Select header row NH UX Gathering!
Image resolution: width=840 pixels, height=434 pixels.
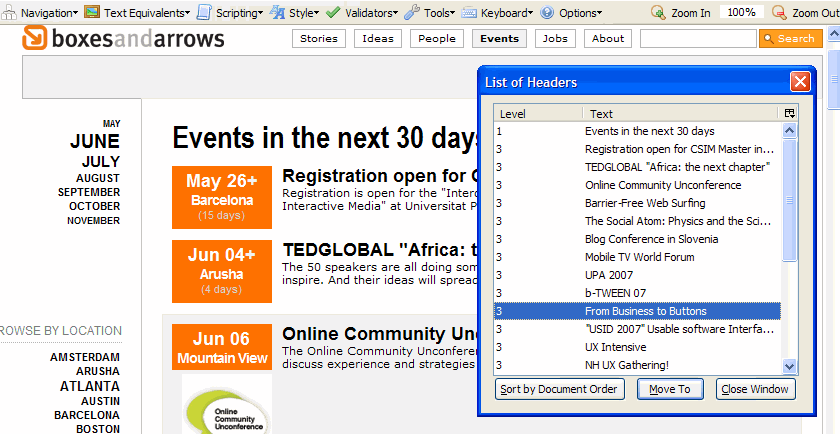637,365
